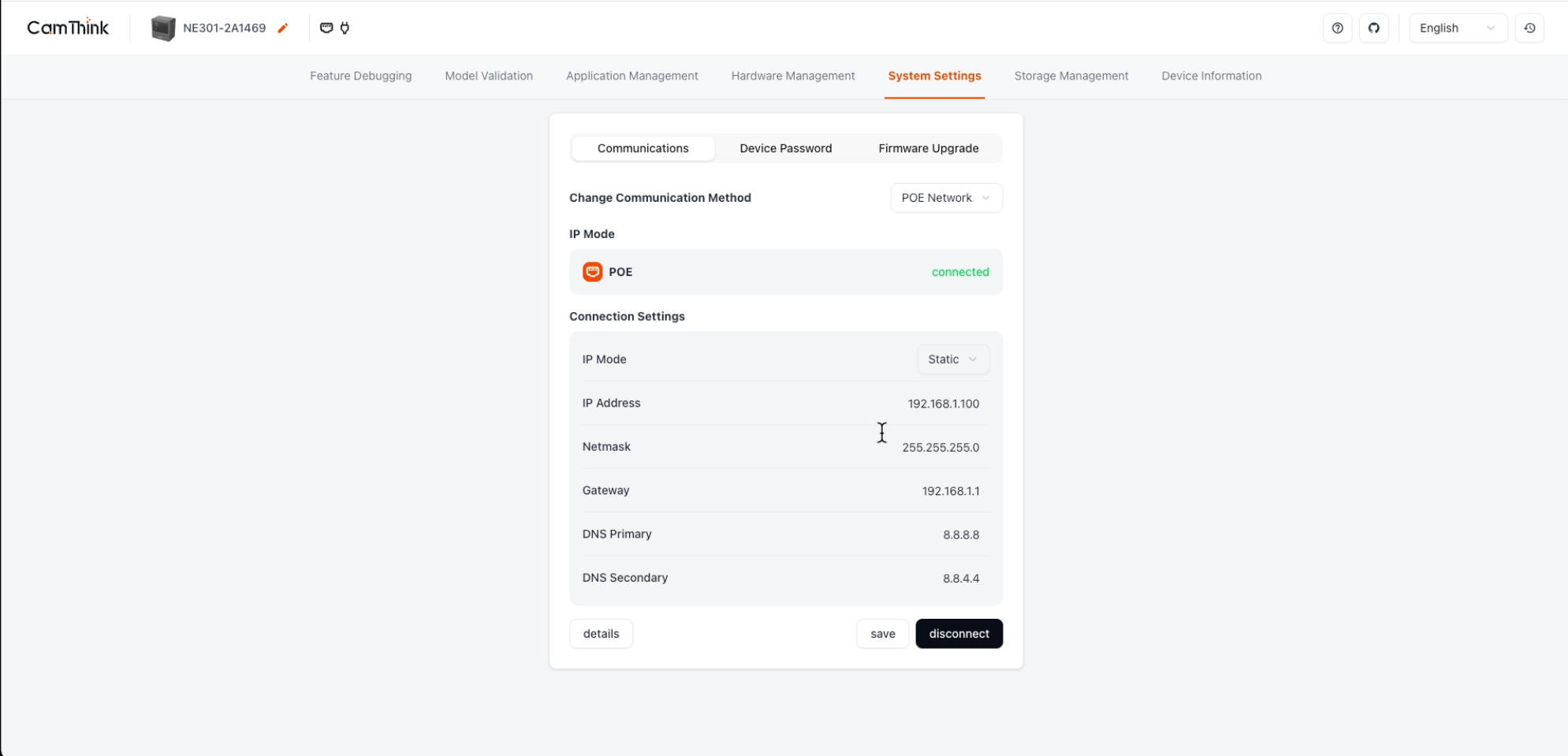The width and height of the screenshot is (1568, 756).
Task: Click the save button
Action: [882, 634]
